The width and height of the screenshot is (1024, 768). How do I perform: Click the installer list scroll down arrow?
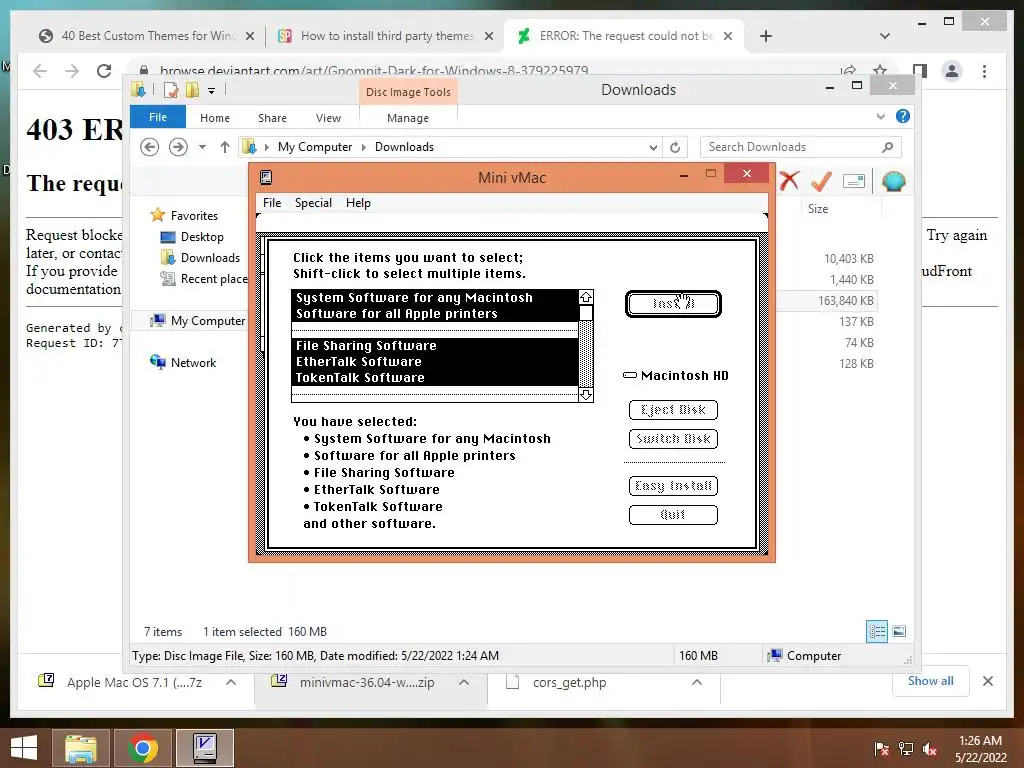(586, 394)
